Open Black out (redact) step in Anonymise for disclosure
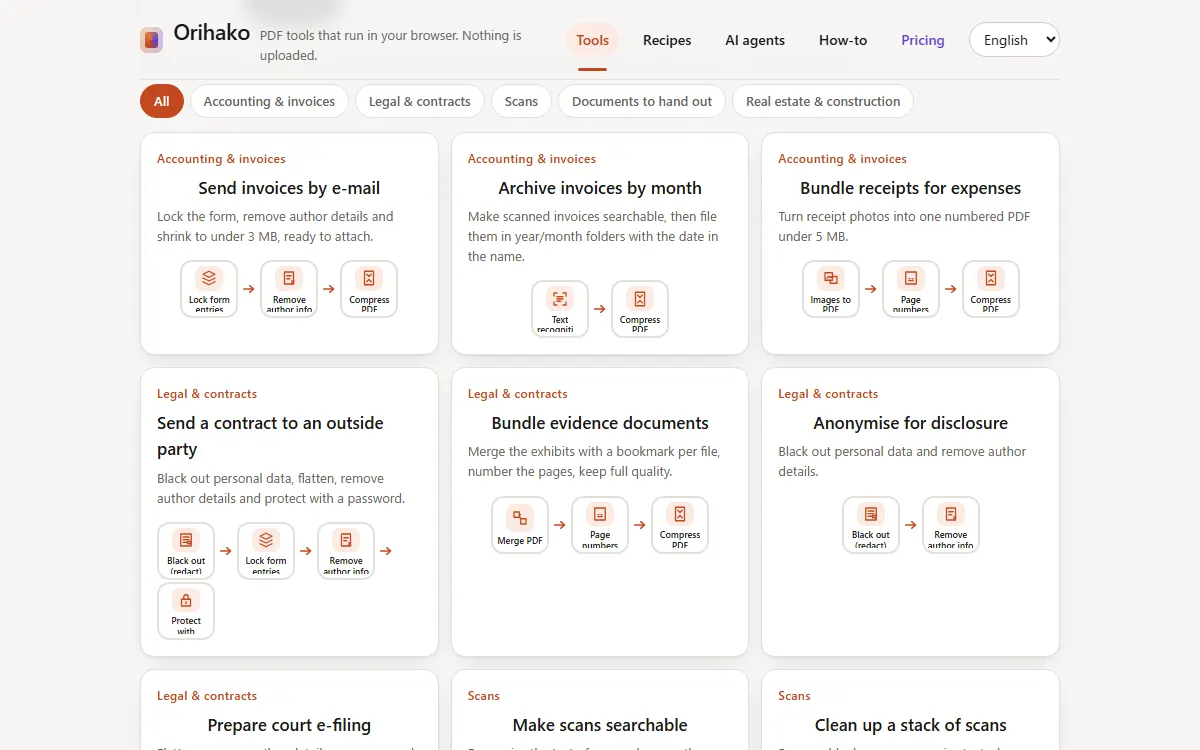Image resolution: width=1200 pixels, height=750 pixels. (x=871, y=526)
